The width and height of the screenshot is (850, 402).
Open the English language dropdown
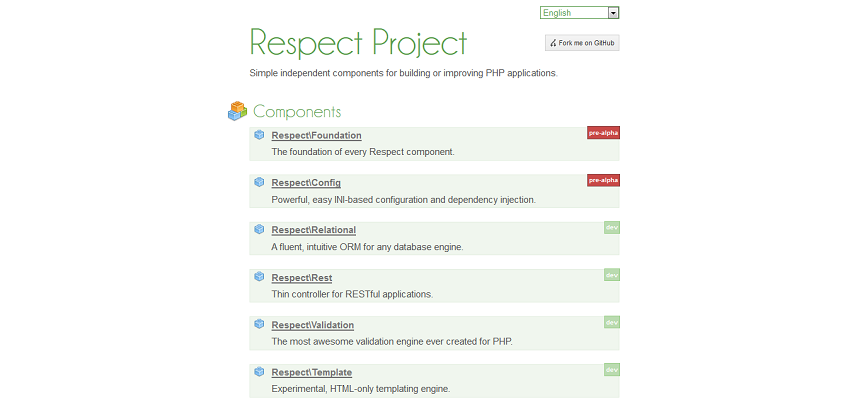(x=579, y=12)
